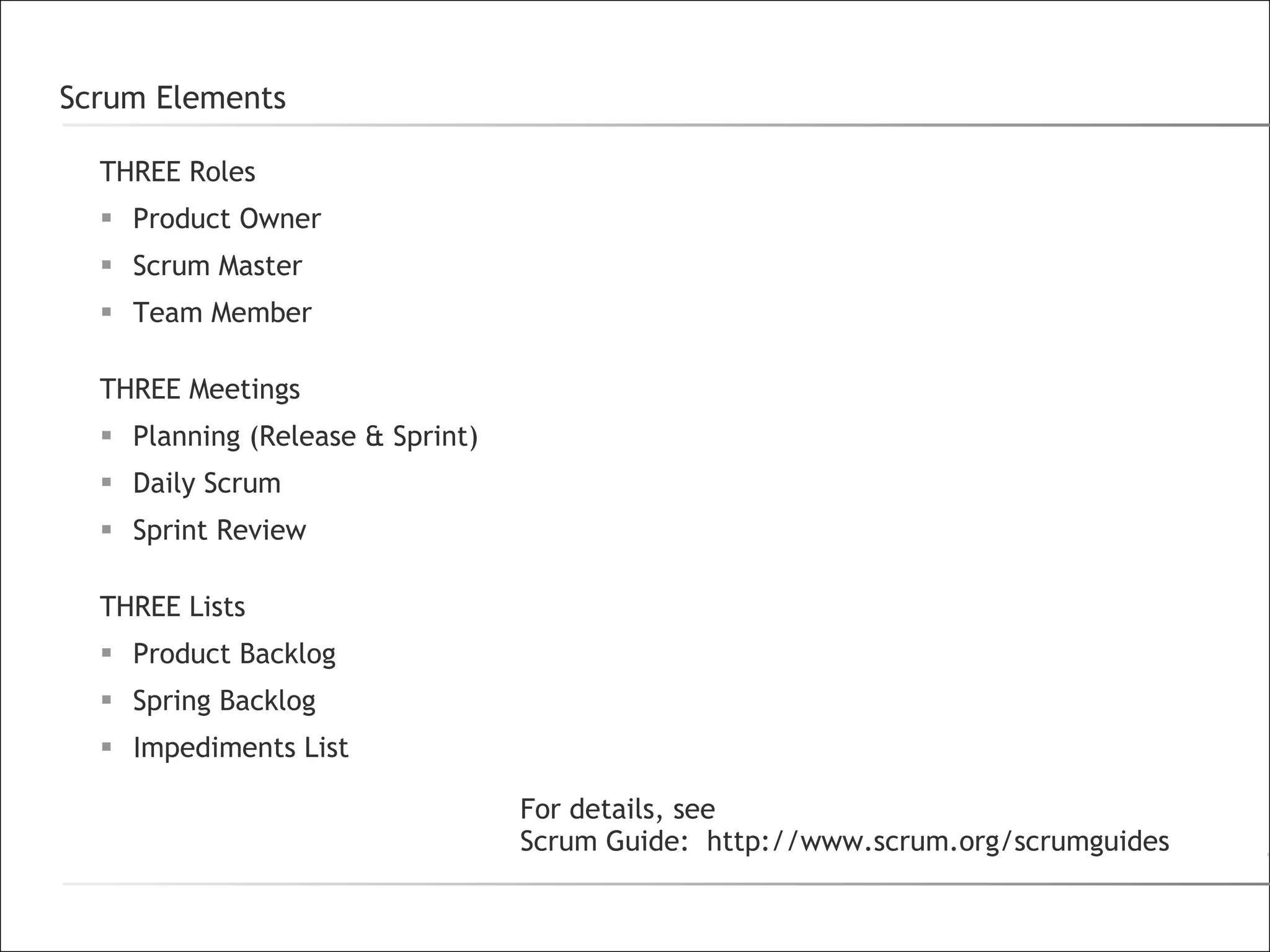The image size is (1270, 952).
Task: Select the bullet marker beside Impediments List
Action: coord(107,747)
